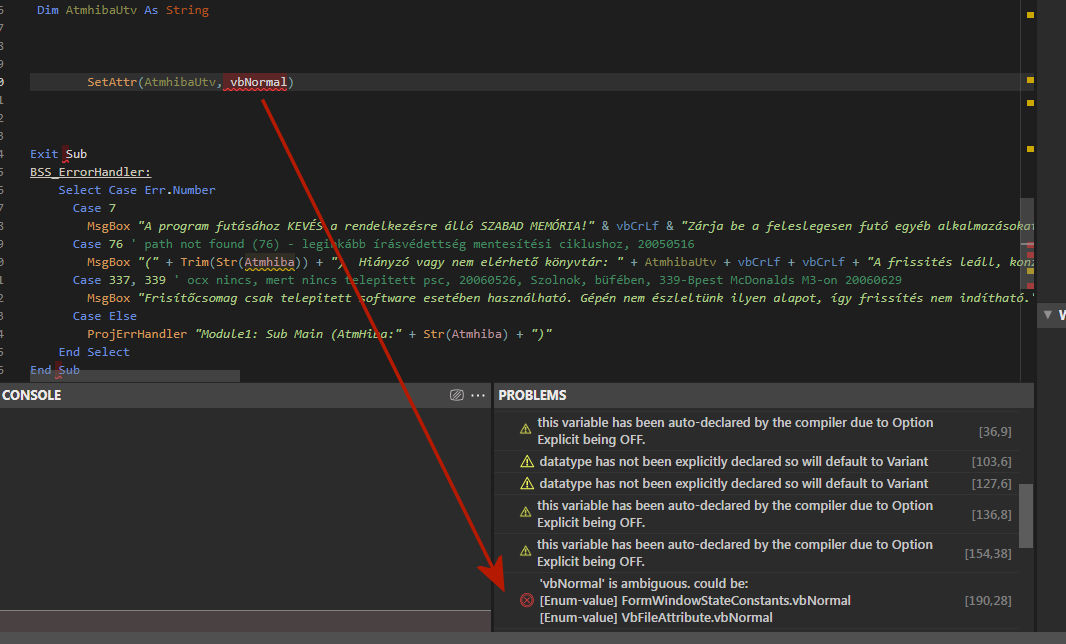Click the End Select statement
This screenshot has width=1066, height=644.
click(94, 352)
